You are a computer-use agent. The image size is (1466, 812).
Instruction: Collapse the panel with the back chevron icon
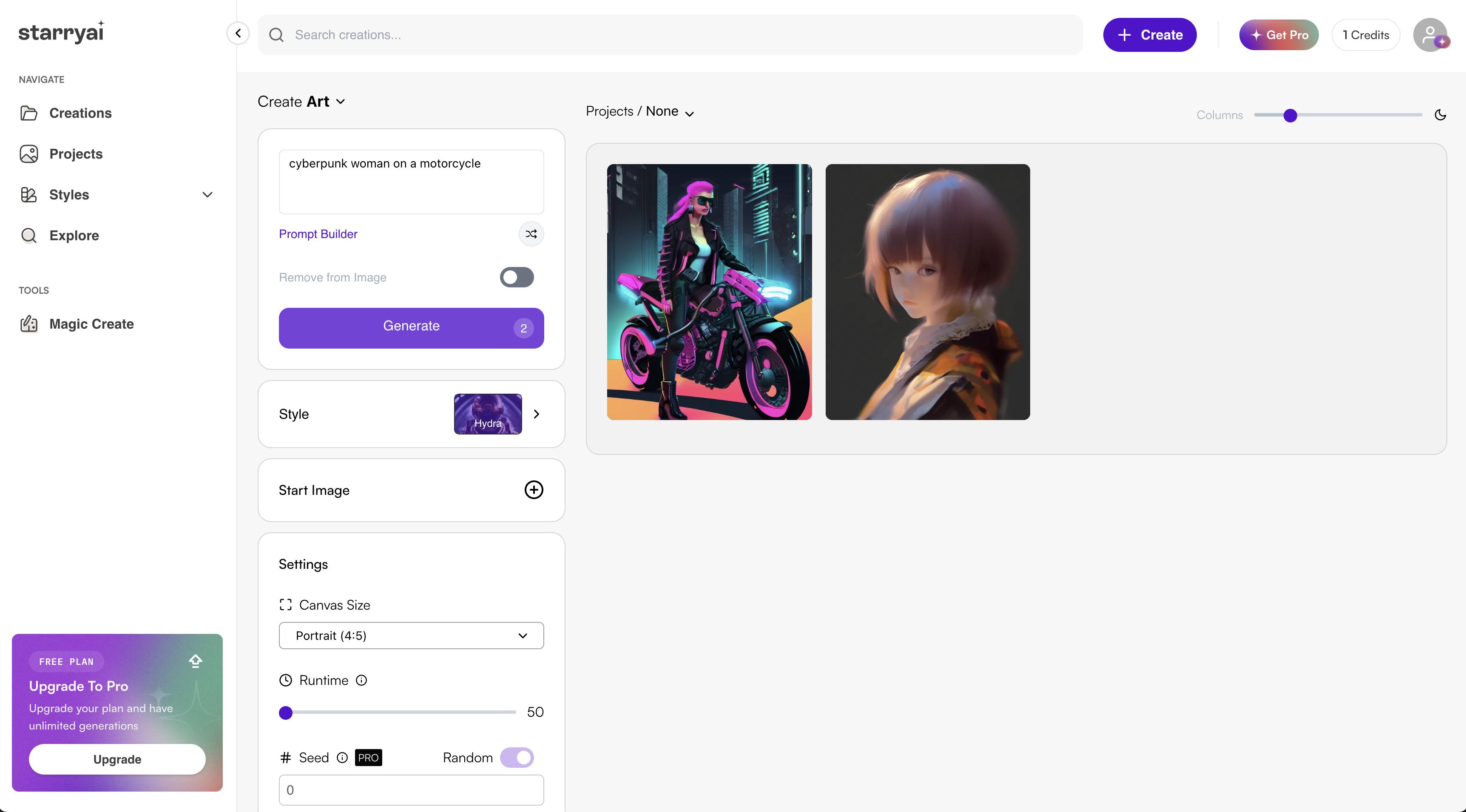tap(238, 33)
